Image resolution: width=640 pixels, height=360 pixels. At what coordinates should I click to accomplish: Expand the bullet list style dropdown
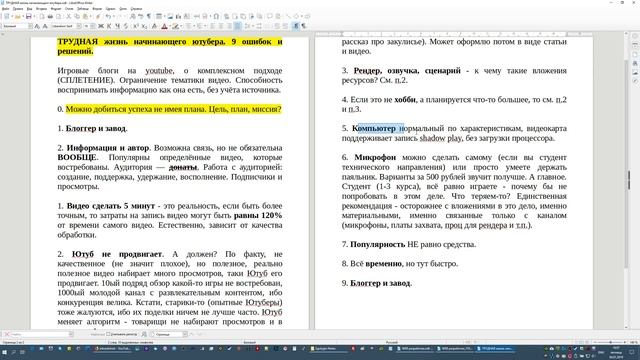coord(193,26)
